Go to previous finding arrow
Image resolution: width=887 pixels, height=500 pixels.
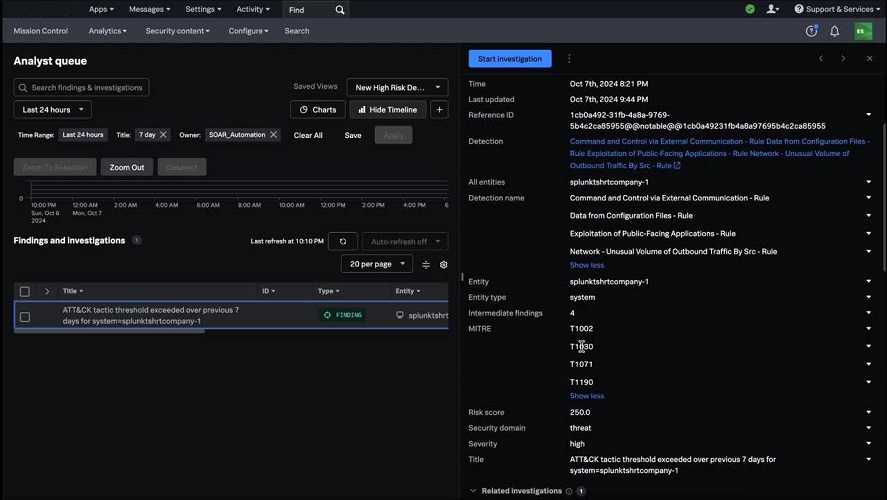[821, 59]
